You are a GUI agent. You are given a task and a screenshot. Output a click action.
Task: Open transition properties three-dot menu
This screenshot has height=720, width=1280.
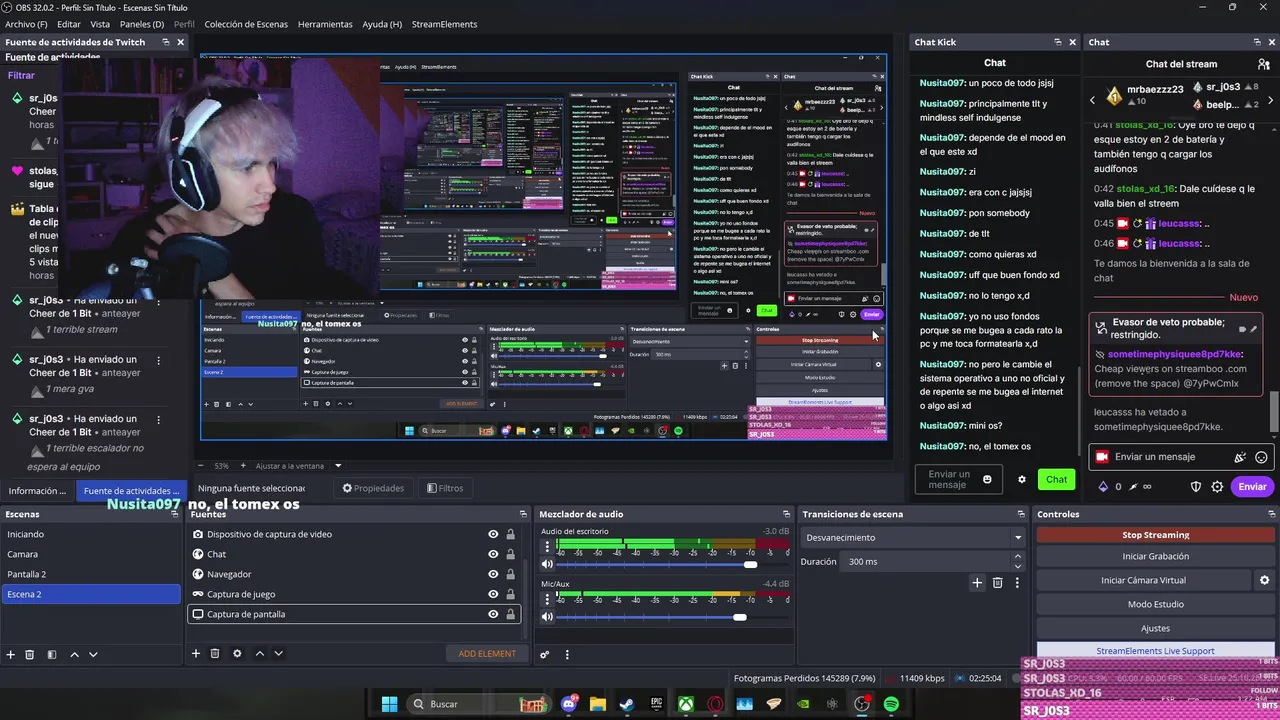click(x=1017, y=582)
